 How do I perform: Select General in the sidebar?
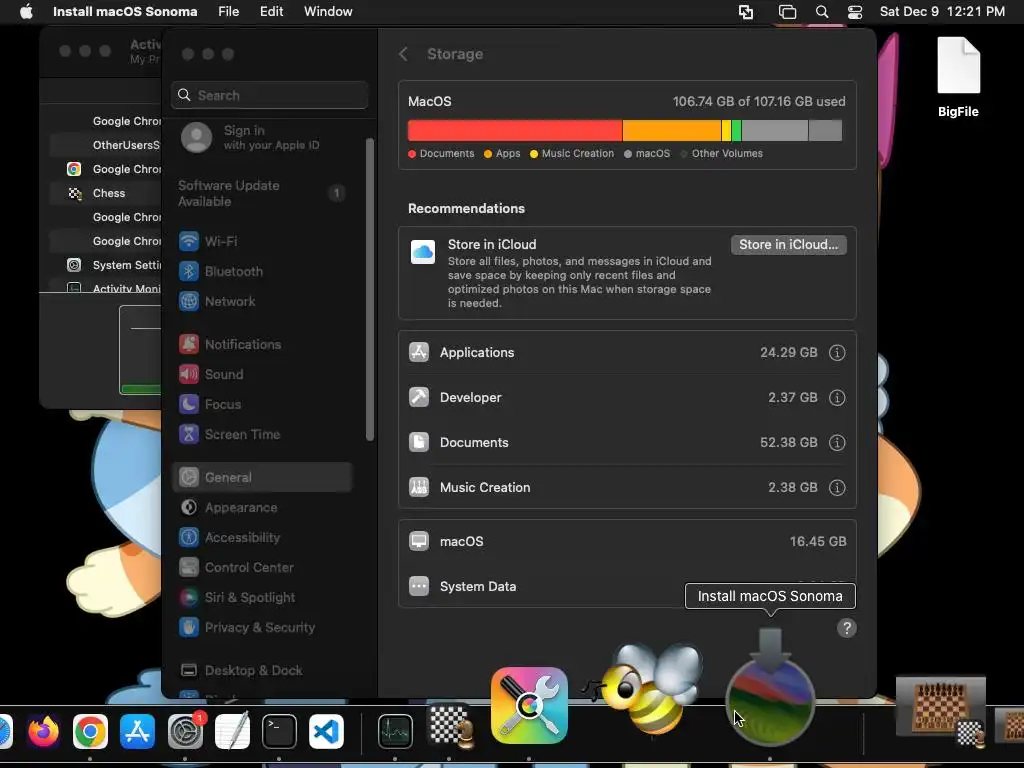[x=262, y=477]
